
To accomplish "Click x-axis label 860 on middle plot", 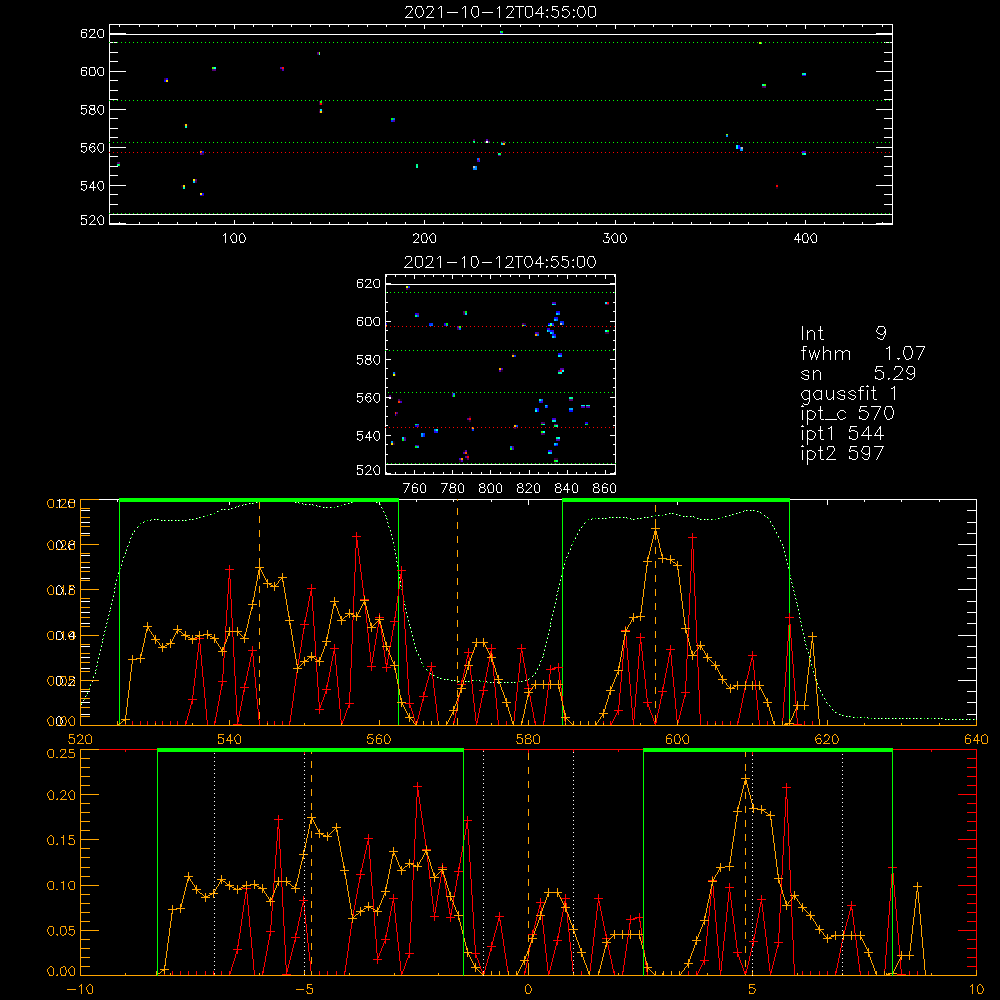I will (605, 489).
